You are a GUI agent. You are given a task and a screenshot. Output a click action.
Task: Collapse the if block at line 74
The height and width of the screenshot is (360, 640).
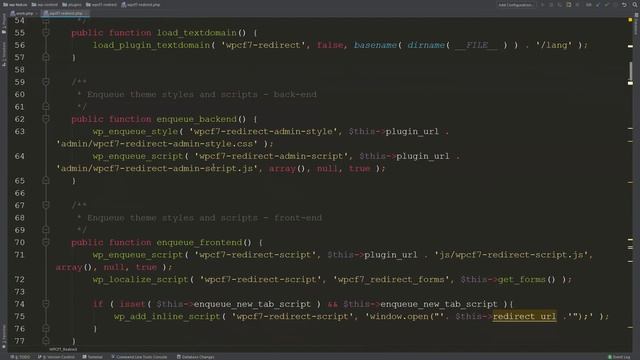point(46,304)
